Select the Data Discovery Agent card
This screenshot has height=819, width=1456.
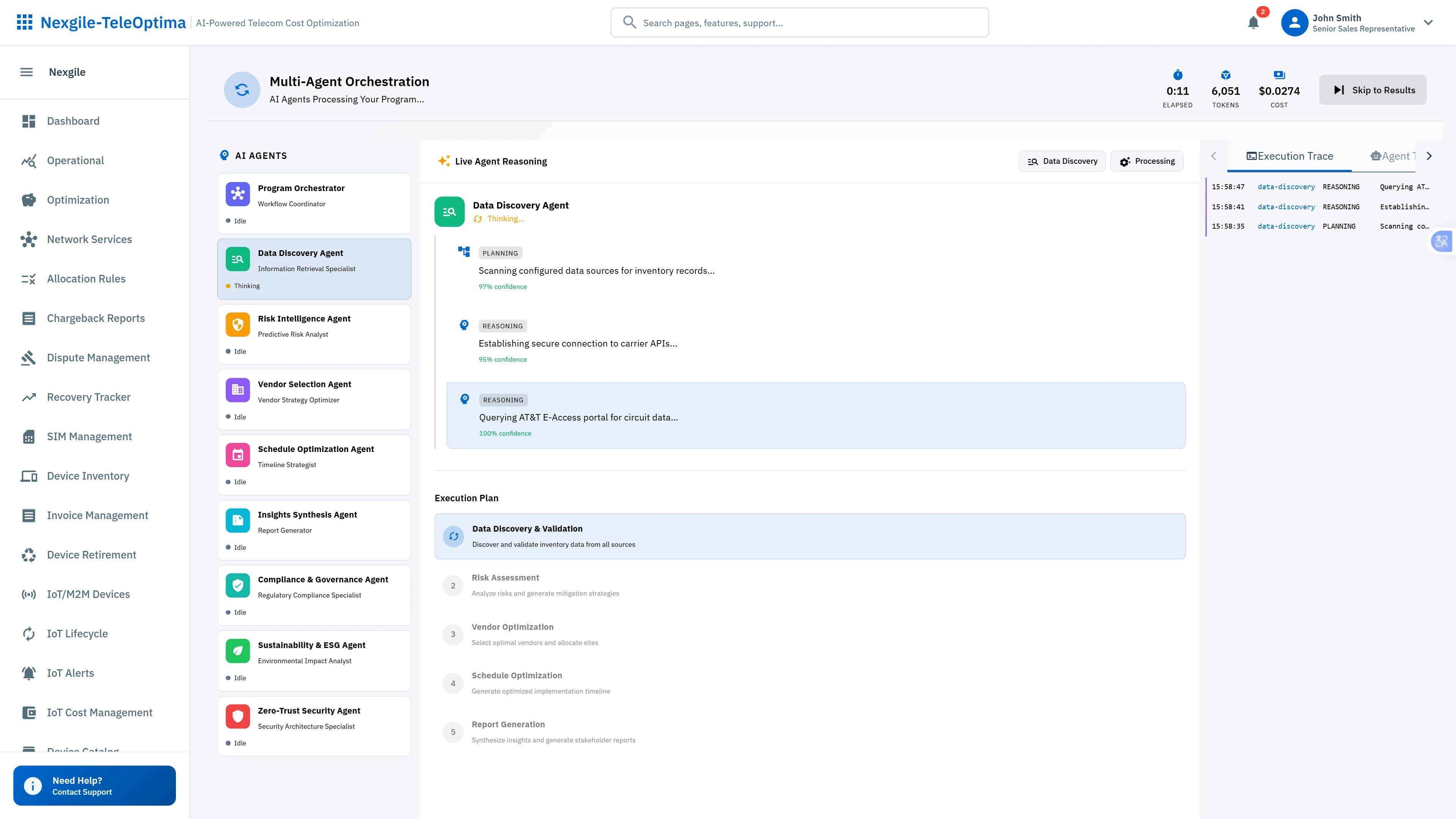(314, 268)
